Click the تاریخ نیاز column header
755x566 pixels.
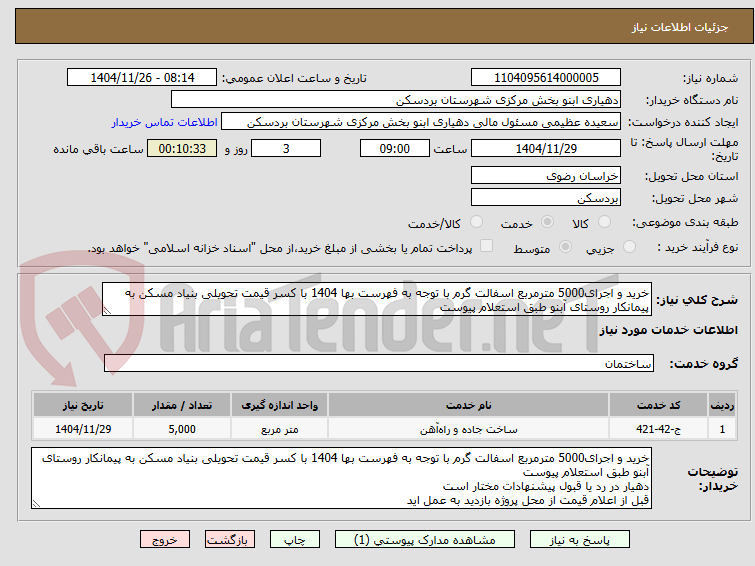click(83, 405)
